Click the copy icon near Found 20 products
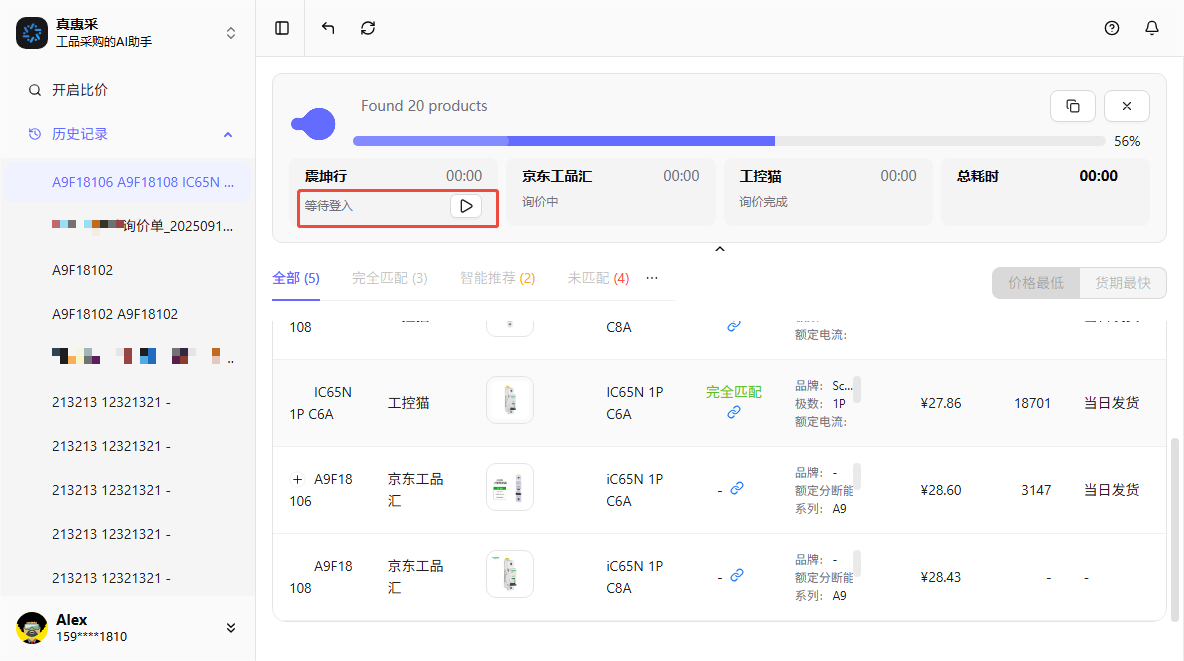The image size is (1184, 661). pos(1072,105)
